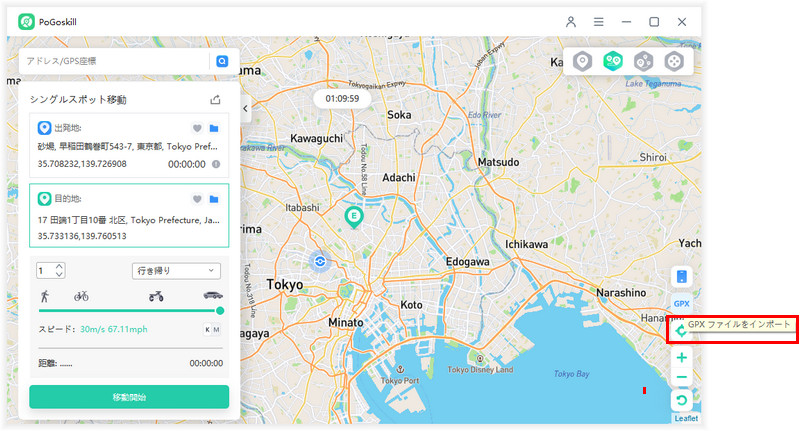Click the blue current location marker
Screen dimensions: 800x431
pyautogui.click(x=320, y=262)
